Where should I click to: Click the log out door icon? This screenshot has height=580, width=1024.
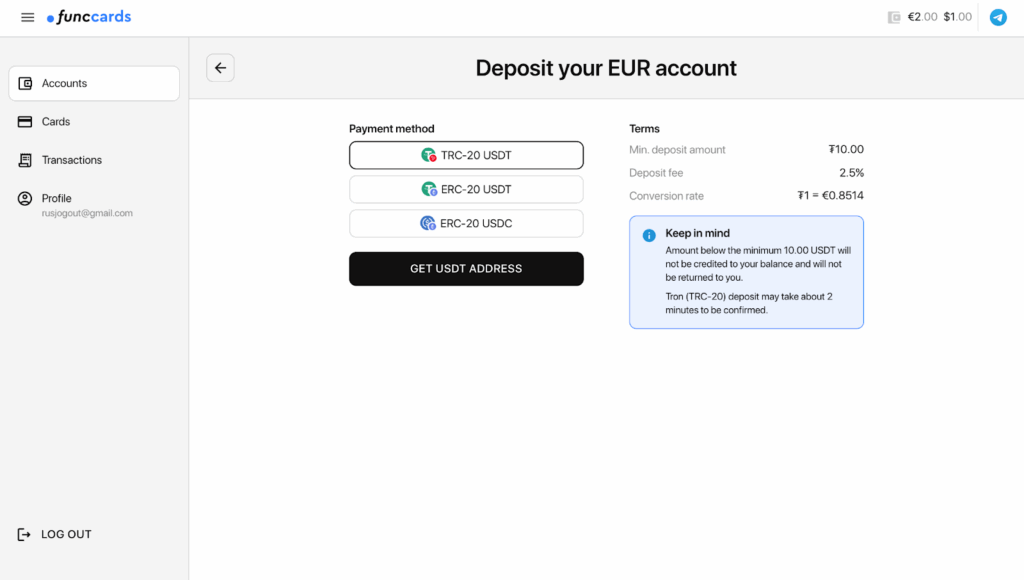pyautogui.click(x=24, y=535)
